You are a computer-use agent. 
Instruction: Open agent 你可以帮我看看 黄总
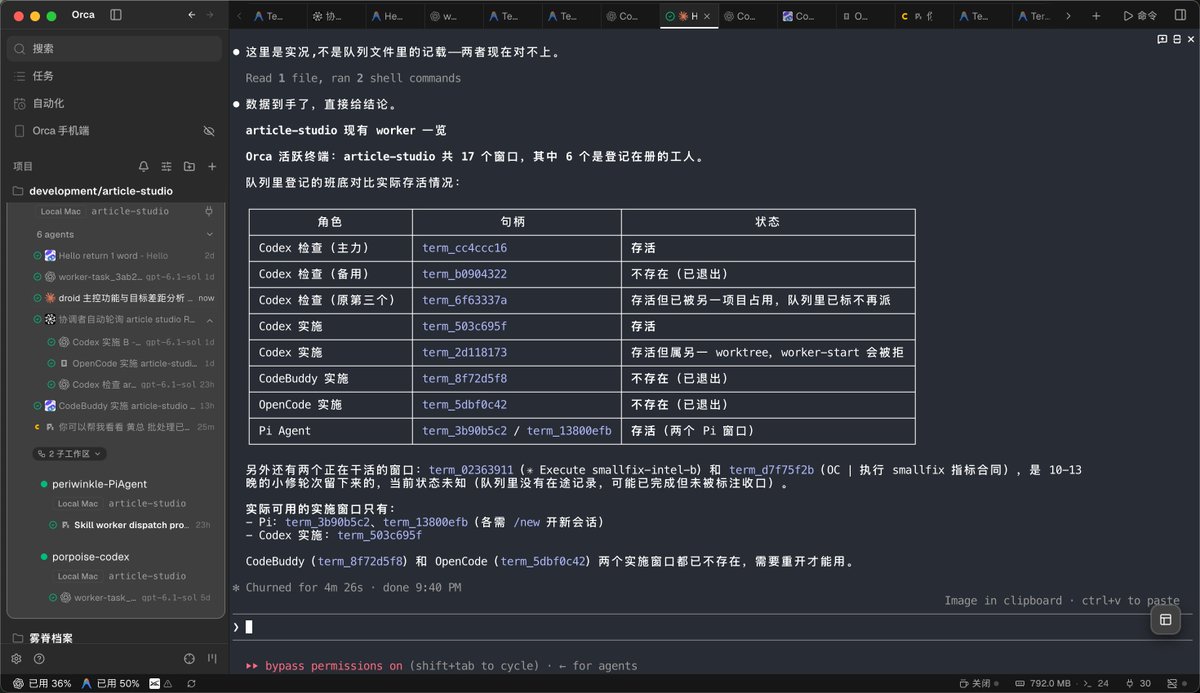coord(124,427)
